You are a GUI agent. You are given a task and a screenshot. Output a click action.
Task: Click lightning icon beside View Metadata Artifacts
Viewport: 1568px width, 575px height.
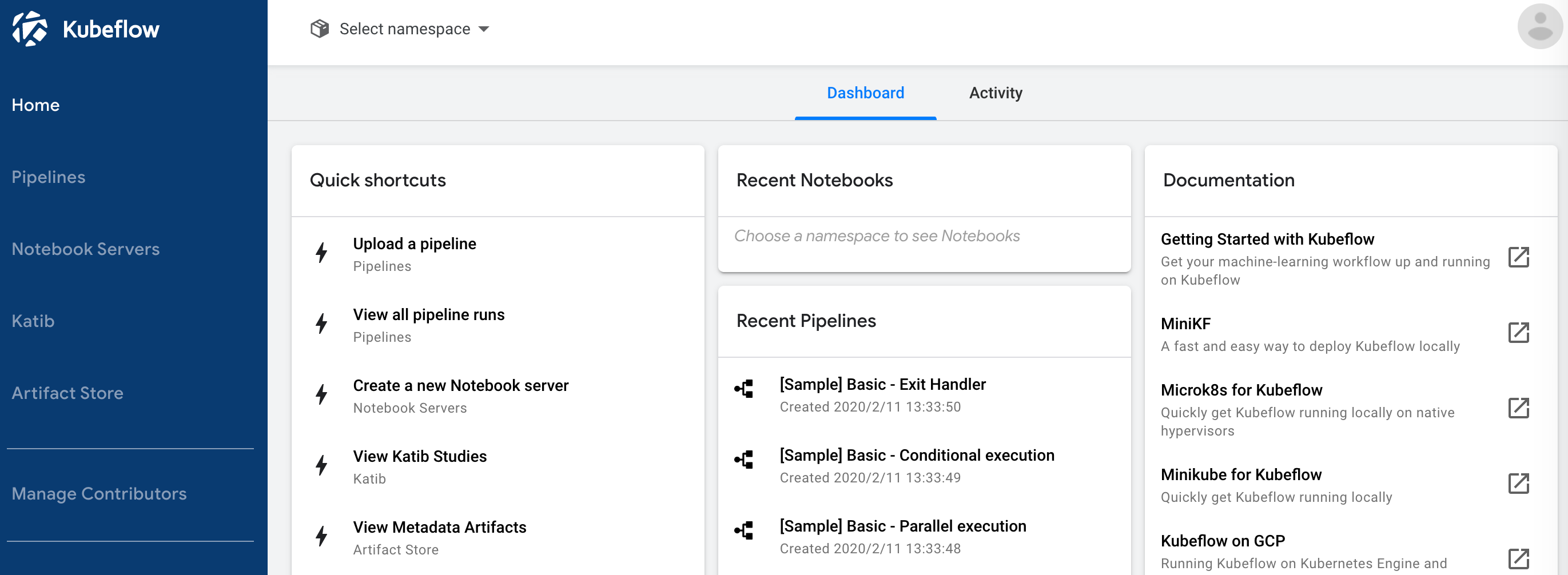[x=322, y=536]
